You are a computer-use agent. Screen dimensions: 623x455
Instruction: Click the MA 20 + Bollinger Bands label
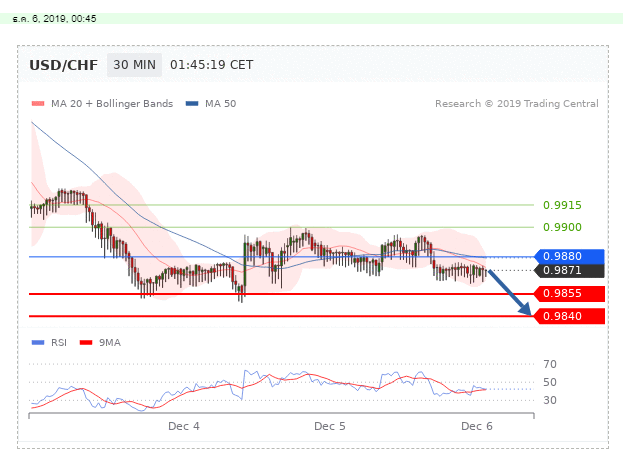click(x=112, y=104)
